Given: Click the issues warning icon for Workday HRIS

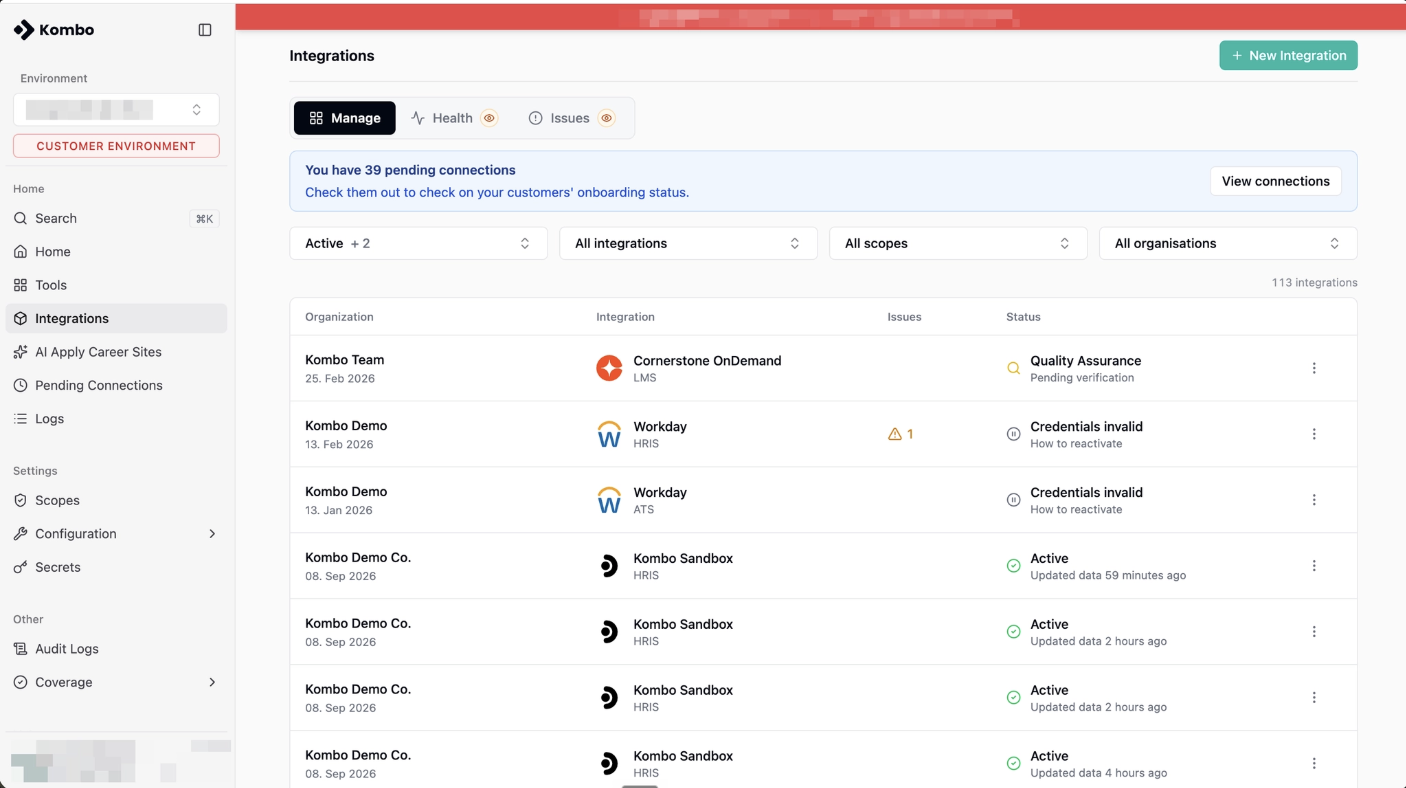Looking at the screenshot, I should (x=895, y=434).
